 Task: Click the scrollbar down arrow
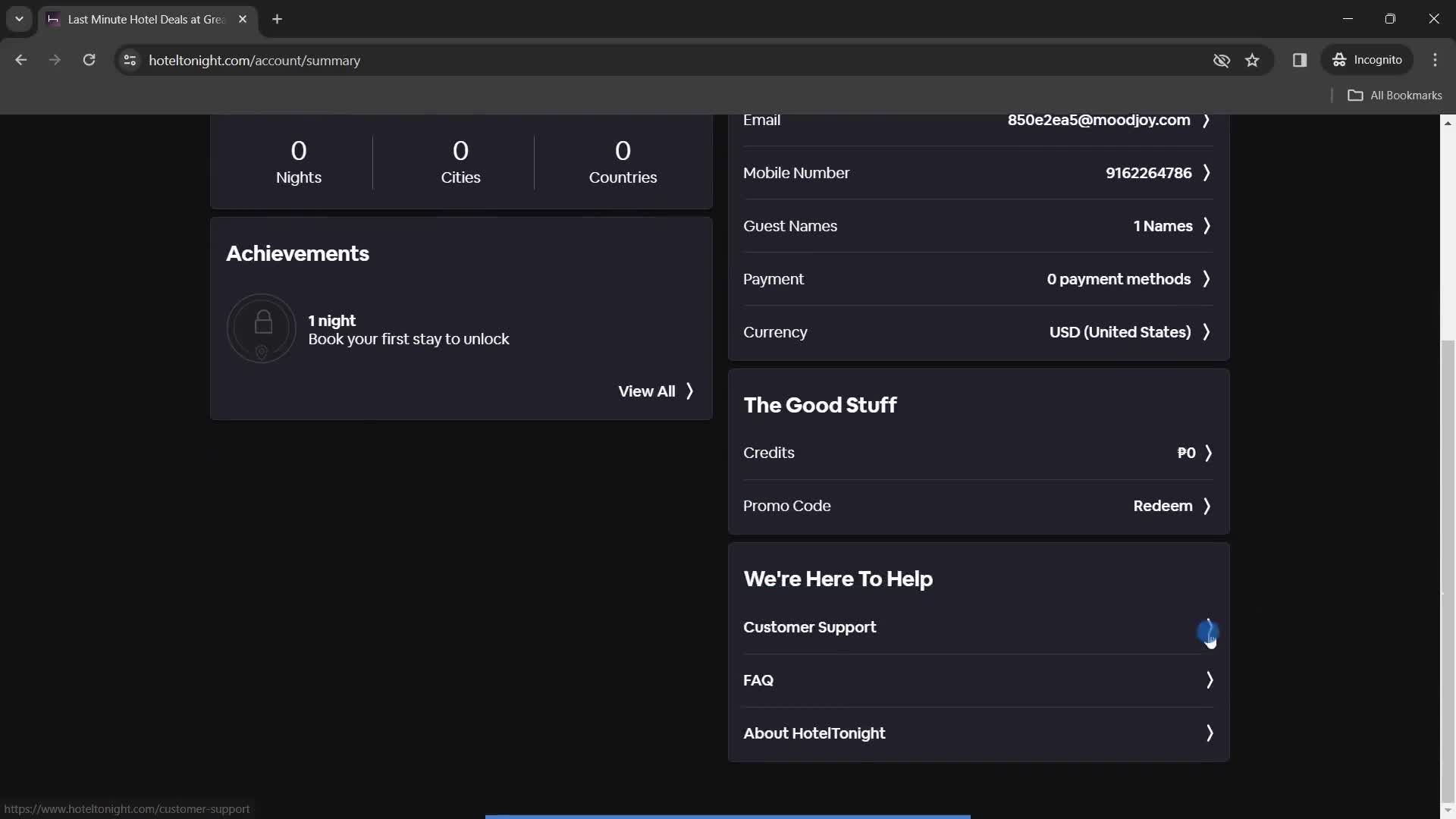coord(1448,811)
